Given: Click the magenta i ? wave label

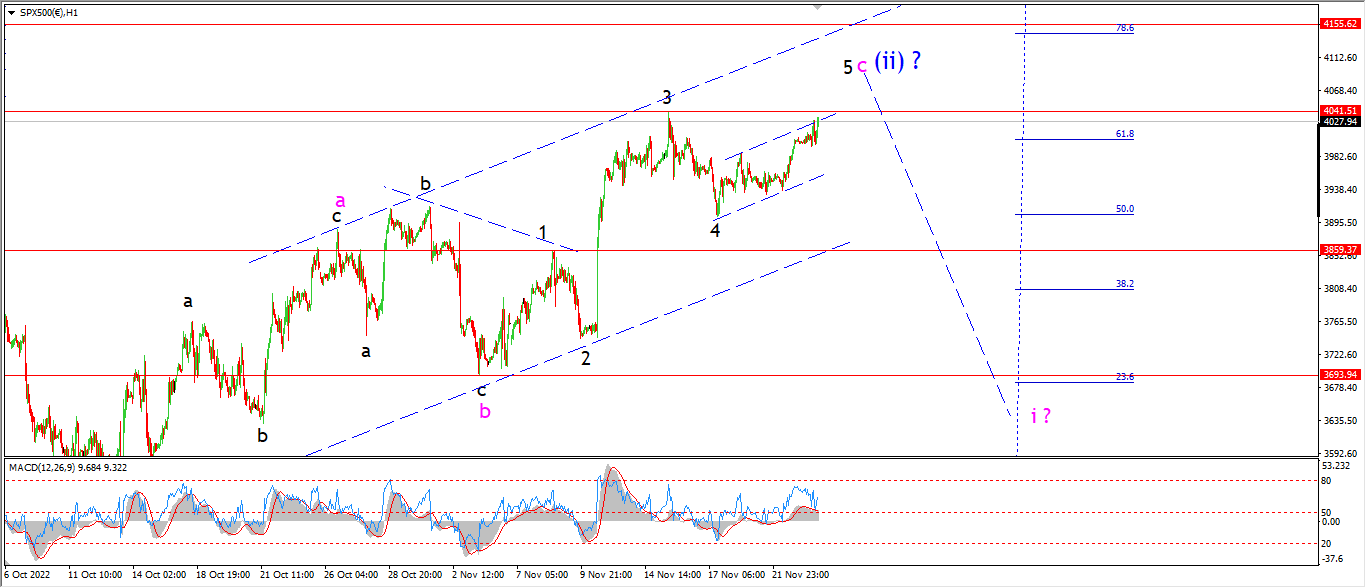Looking at the screenshot, I should (x=1041, y=415).
